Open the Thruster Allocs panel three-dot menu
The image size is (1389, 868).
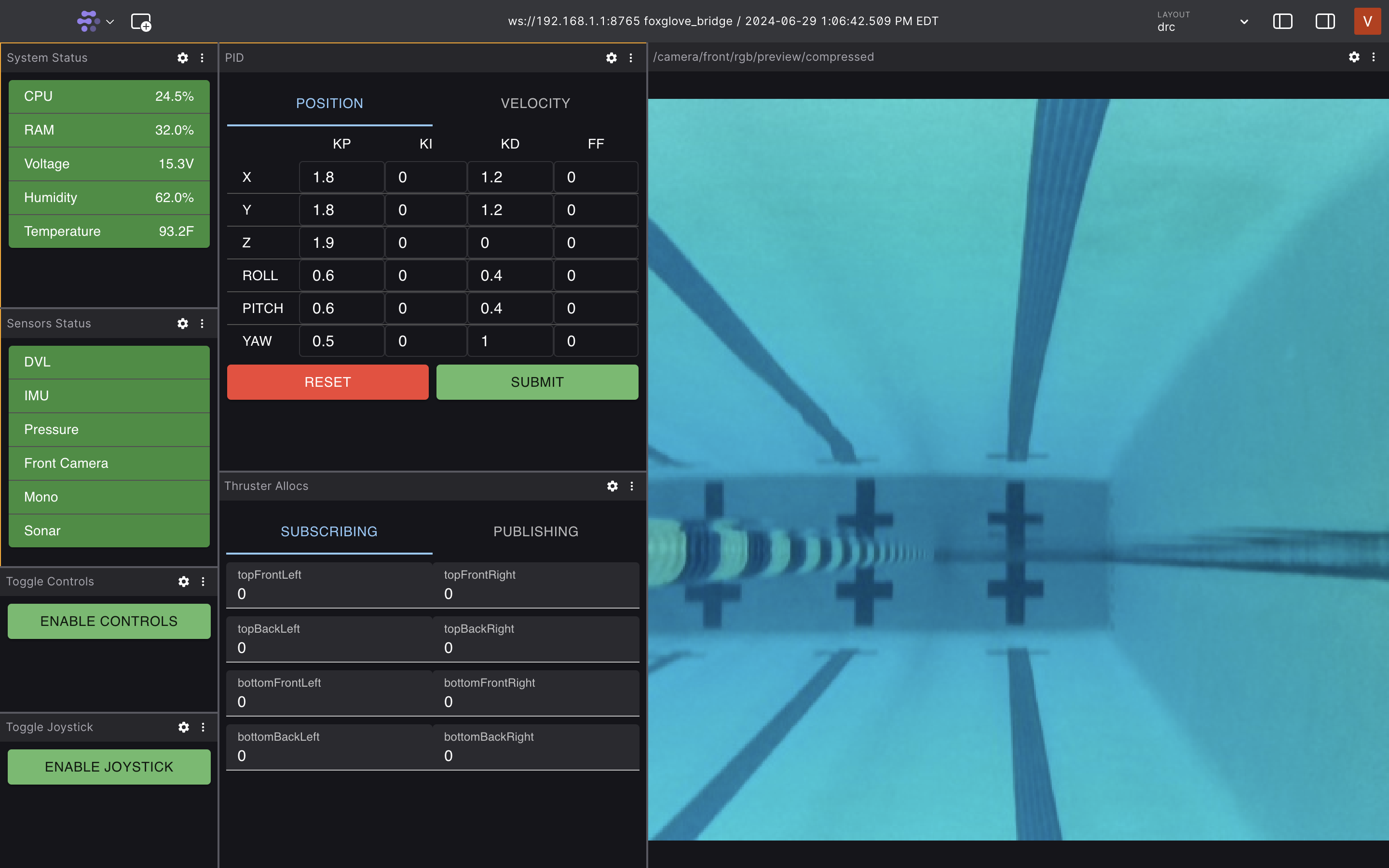click(632, 486)
